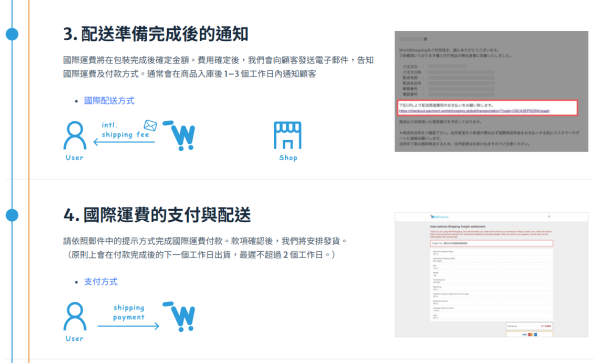Open the 國際配送方式 link
This screenshot has width=600, height=363.
[109, 101]
